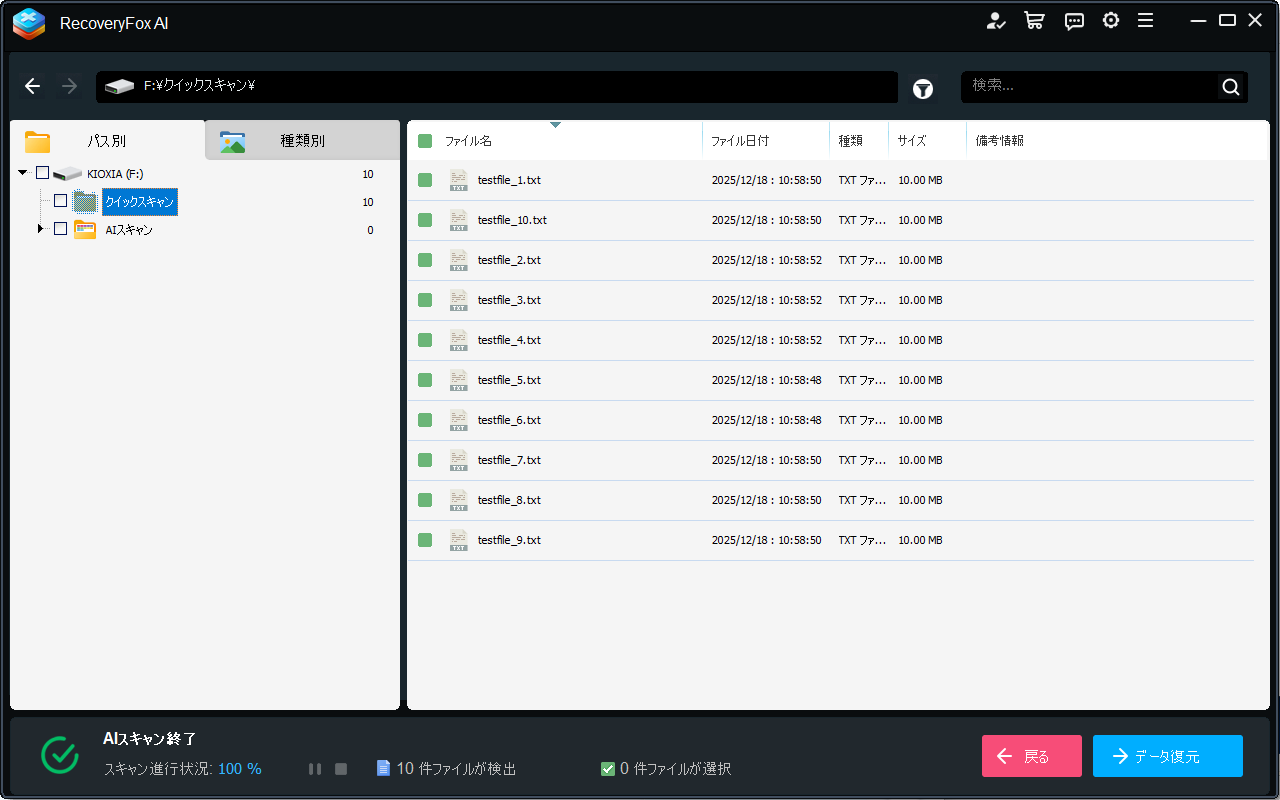Pause the scan
Image resolution: width=1280 pixels, height=800 pixels.
(x=315, y=769)
